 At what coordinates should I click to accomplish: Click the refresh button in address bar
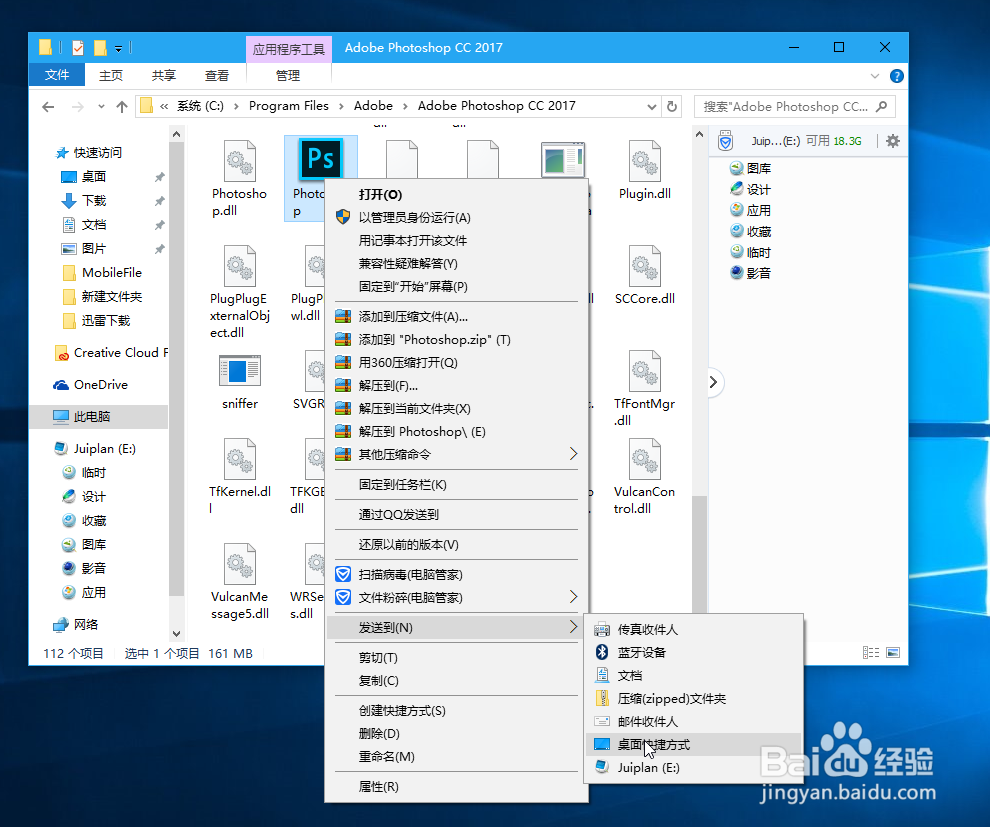pyautogui.click(x=672, y=107)
